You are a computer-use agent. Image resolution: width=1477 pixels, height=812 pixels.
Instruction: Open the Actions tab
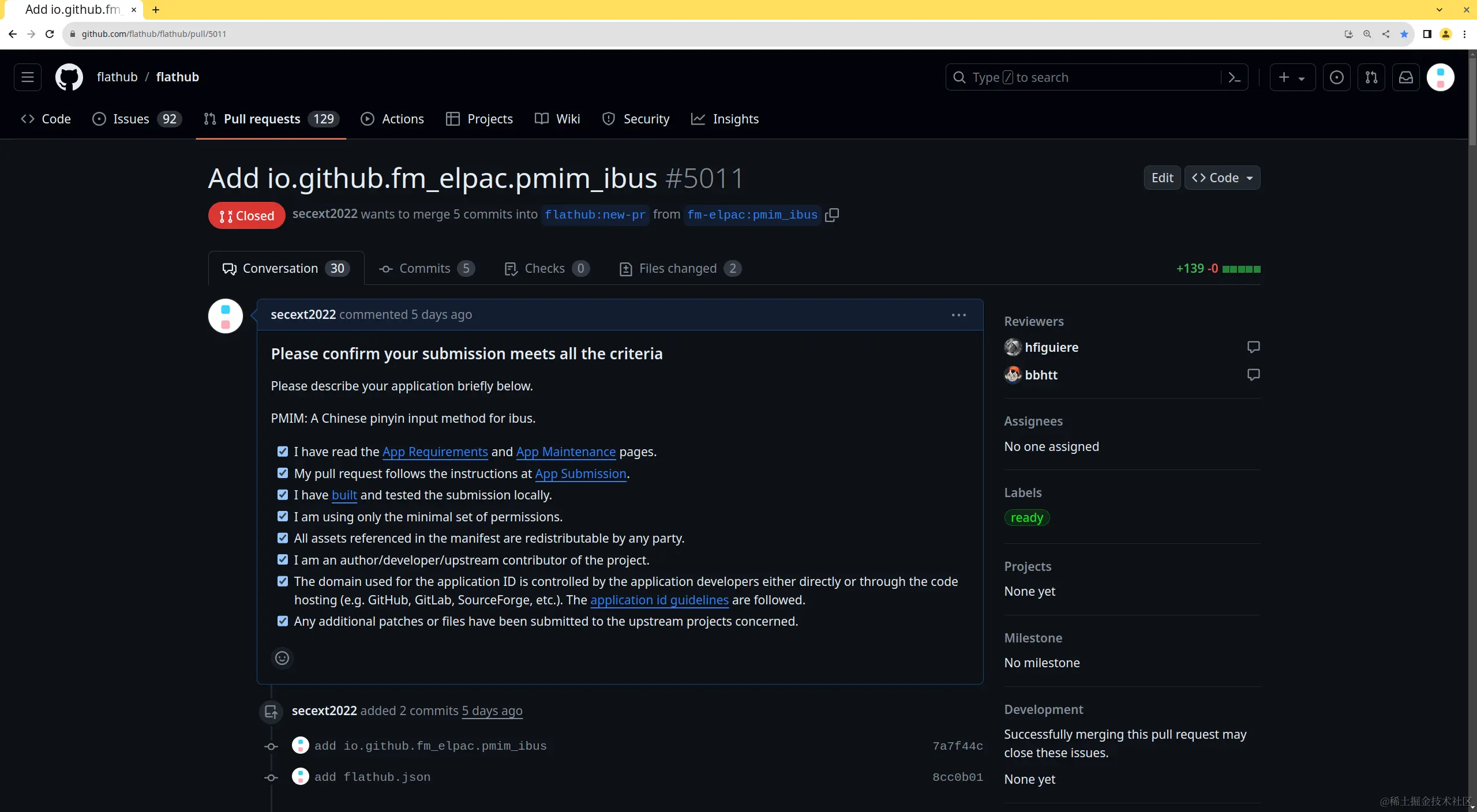coord(392,119)
